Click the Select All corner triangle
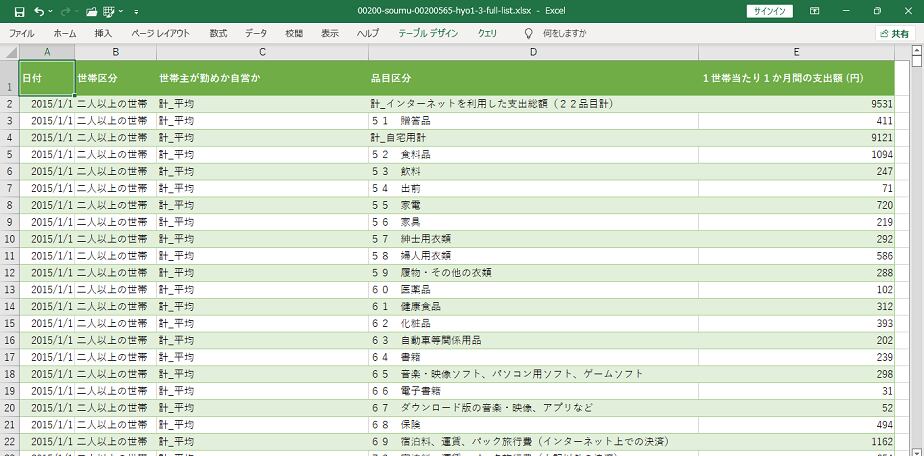924x456 pixels. 10,52
